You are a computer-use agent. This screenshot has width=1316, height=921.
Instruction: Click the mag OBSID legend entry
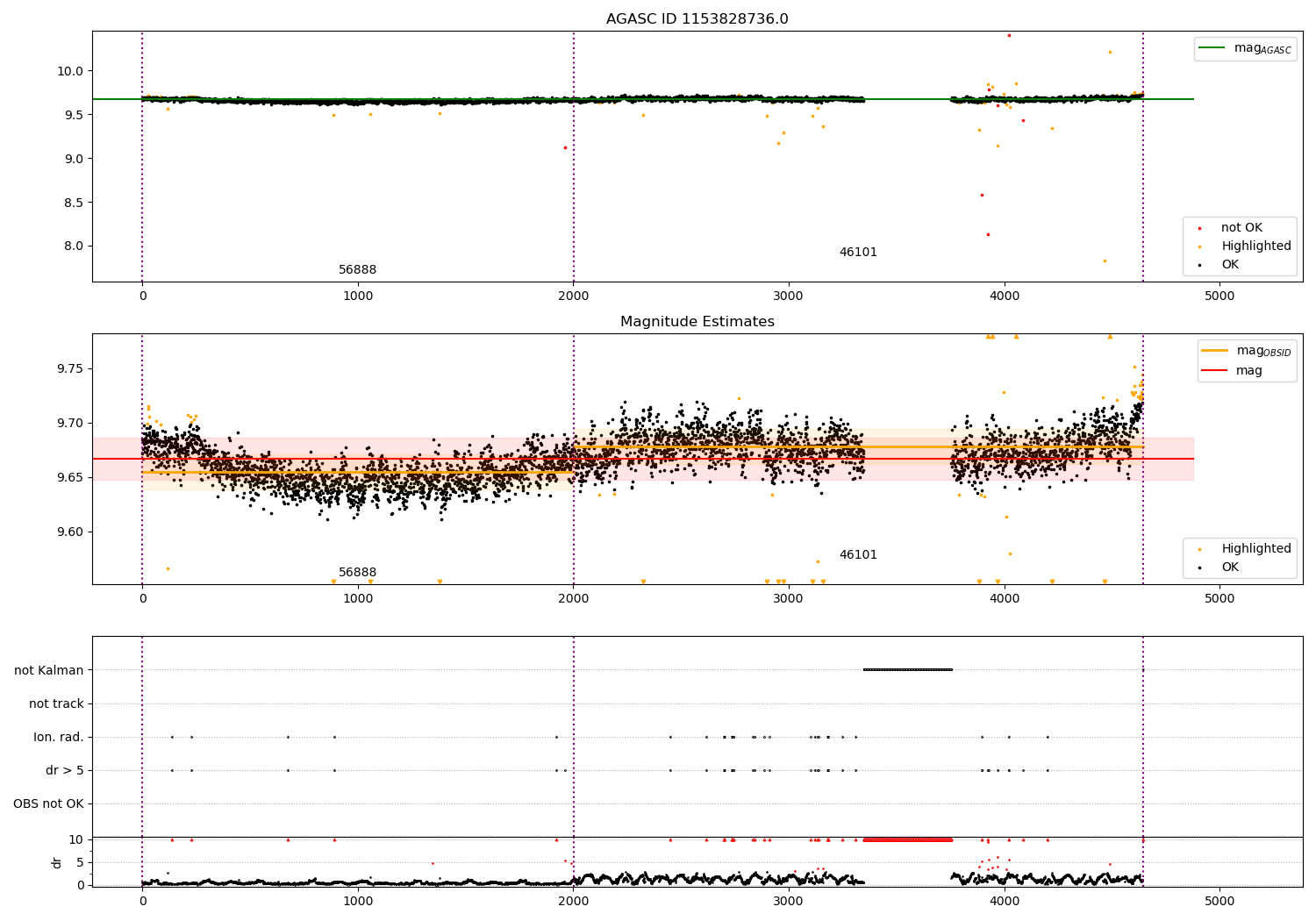tap(1245, 351)
